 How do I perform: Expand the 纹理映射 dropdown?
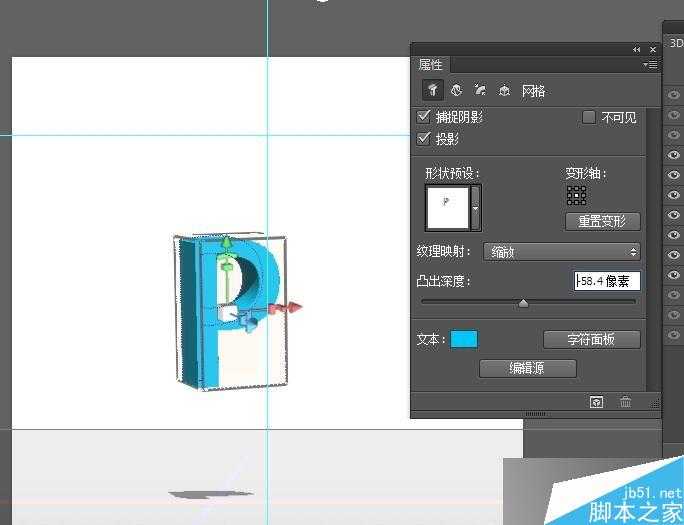pos(562,252)
